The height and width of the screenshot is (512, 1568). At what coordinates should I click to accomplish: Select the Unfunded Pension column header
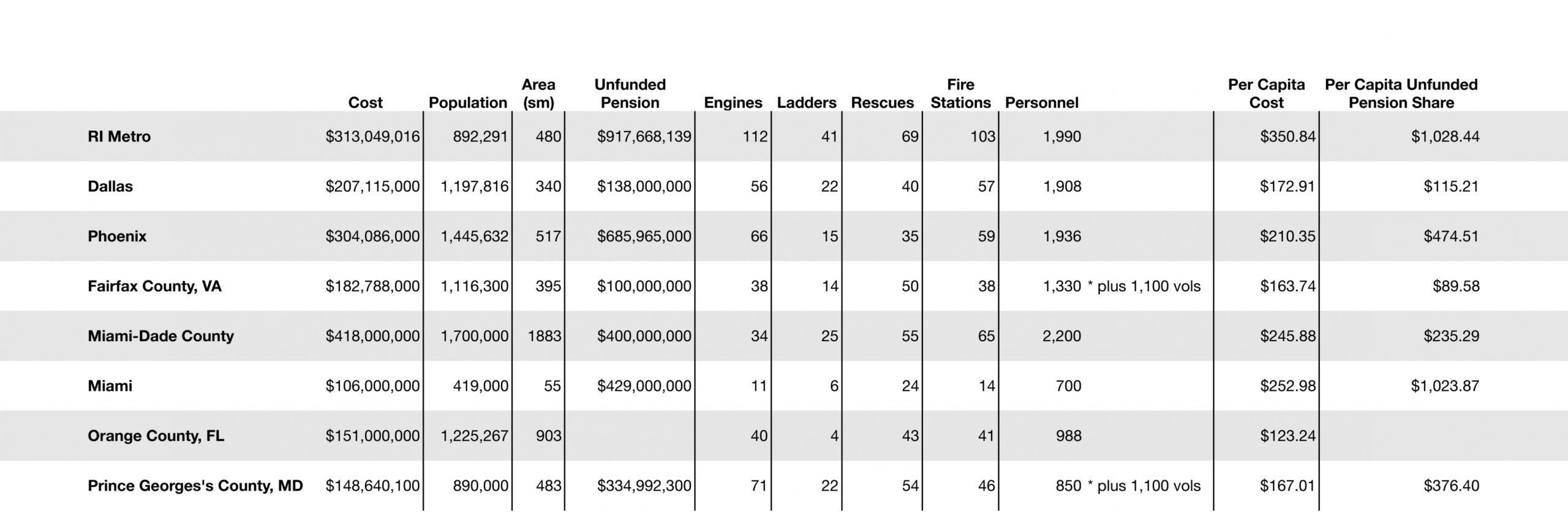click(630, 94)
